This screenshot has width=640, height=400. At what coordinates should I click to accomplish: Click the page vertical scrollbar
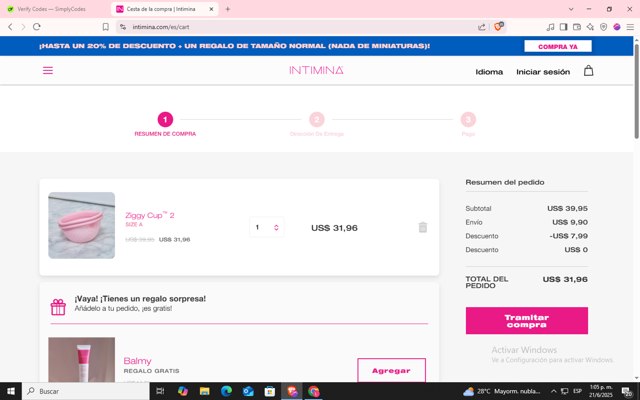point(636,90)
